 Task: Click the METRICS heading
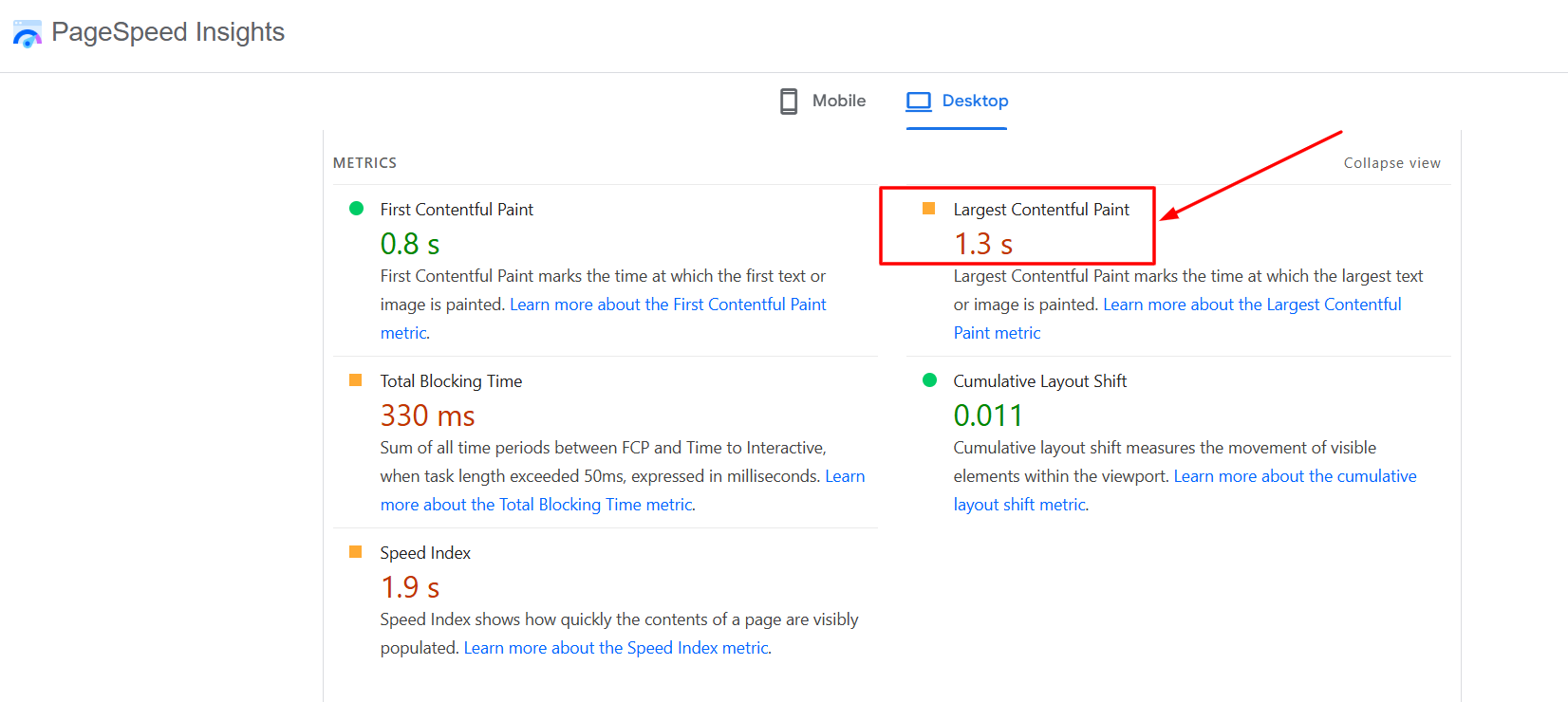pos(364,163)
